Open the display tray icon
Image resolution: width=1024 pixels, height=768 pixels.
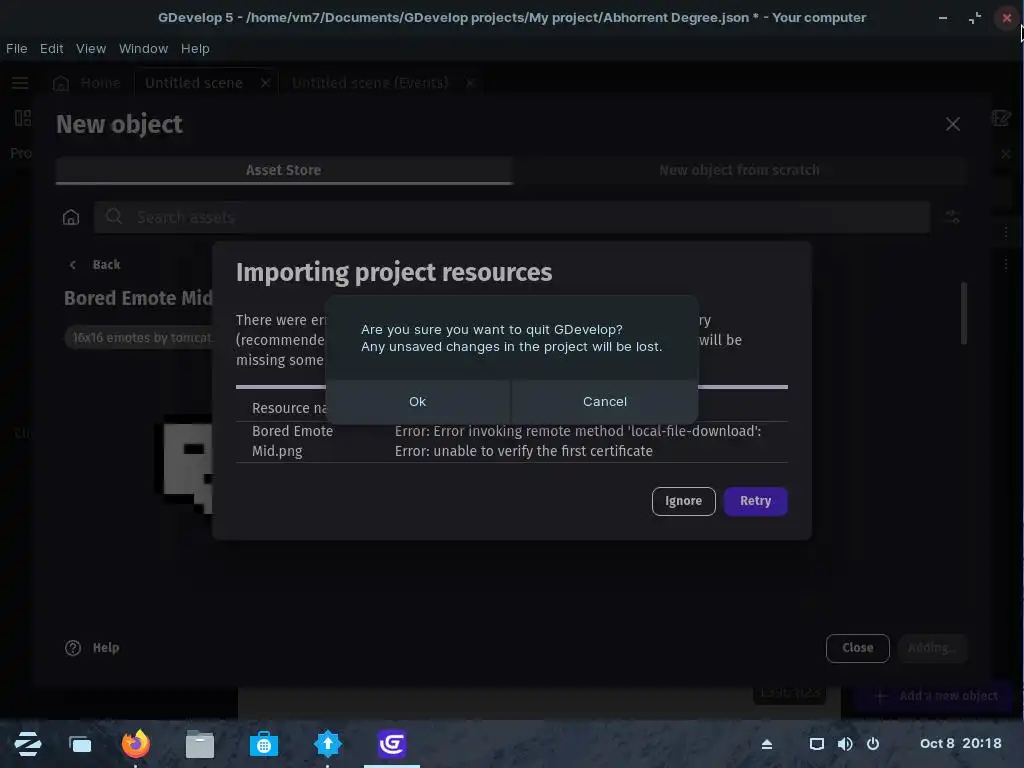tap(816, 744)
